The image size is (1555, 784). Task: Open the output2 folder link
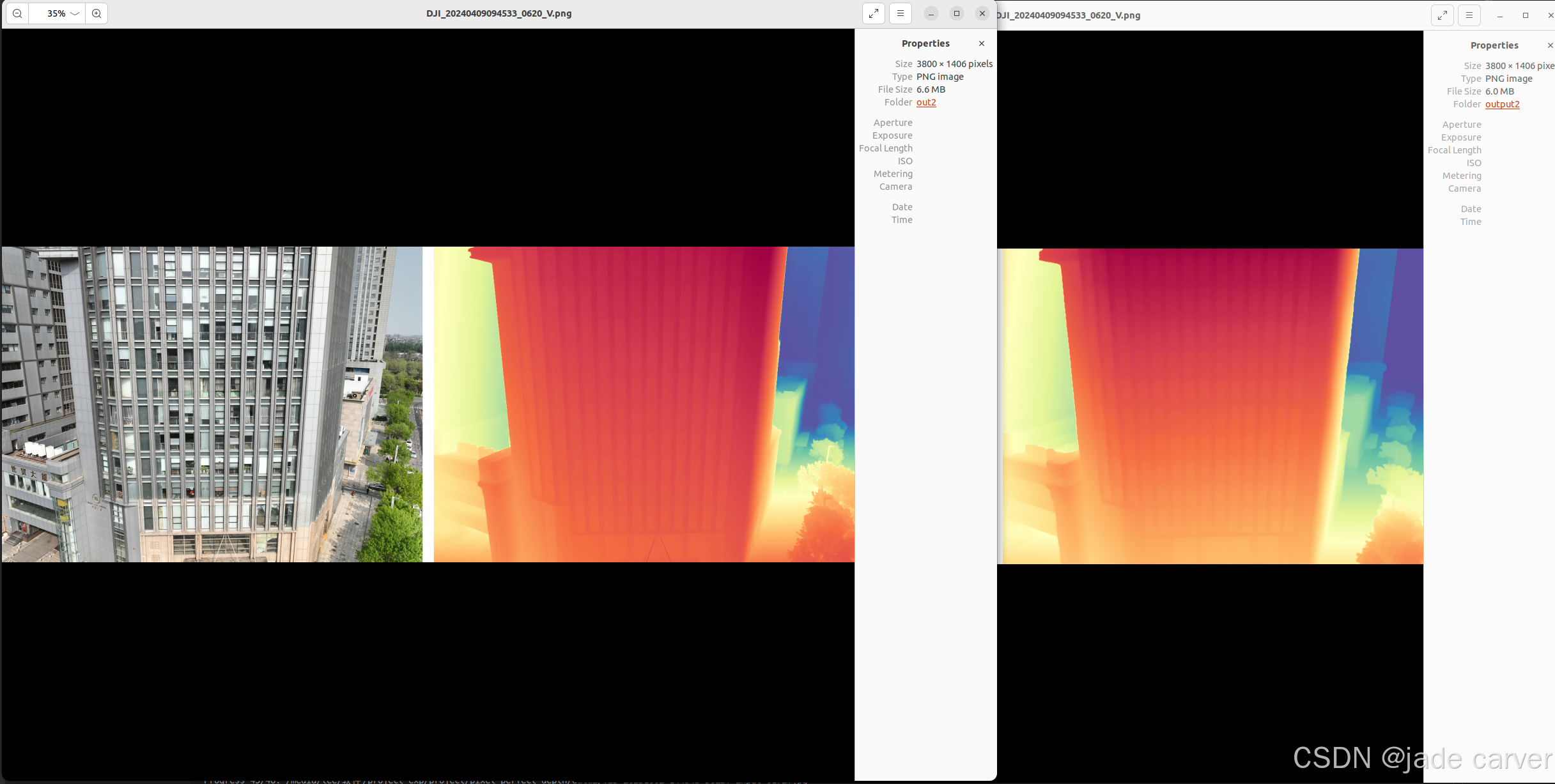1502,104
